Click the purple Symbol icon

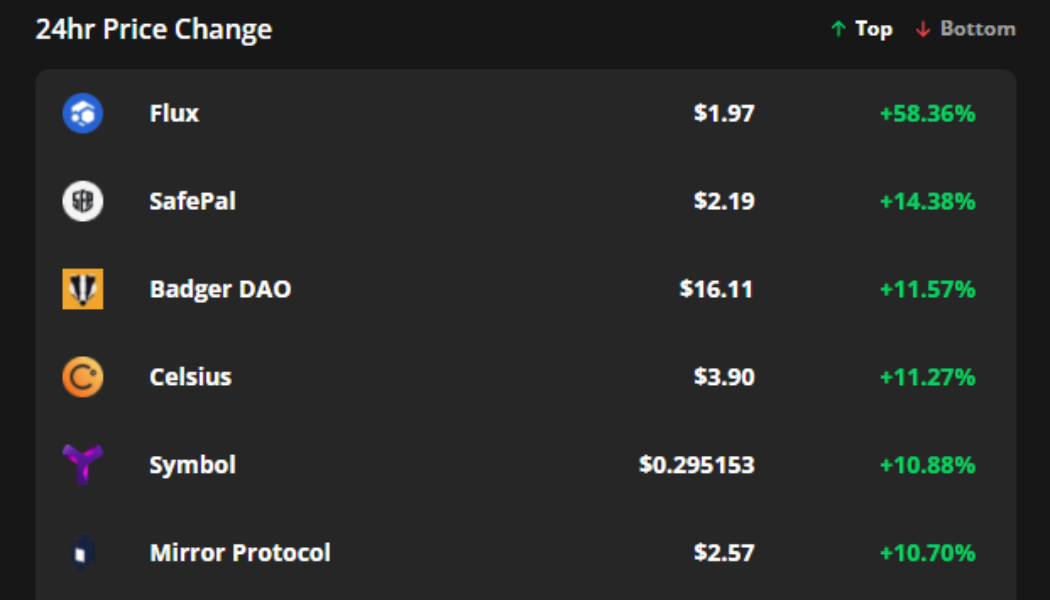pos(82,464)
